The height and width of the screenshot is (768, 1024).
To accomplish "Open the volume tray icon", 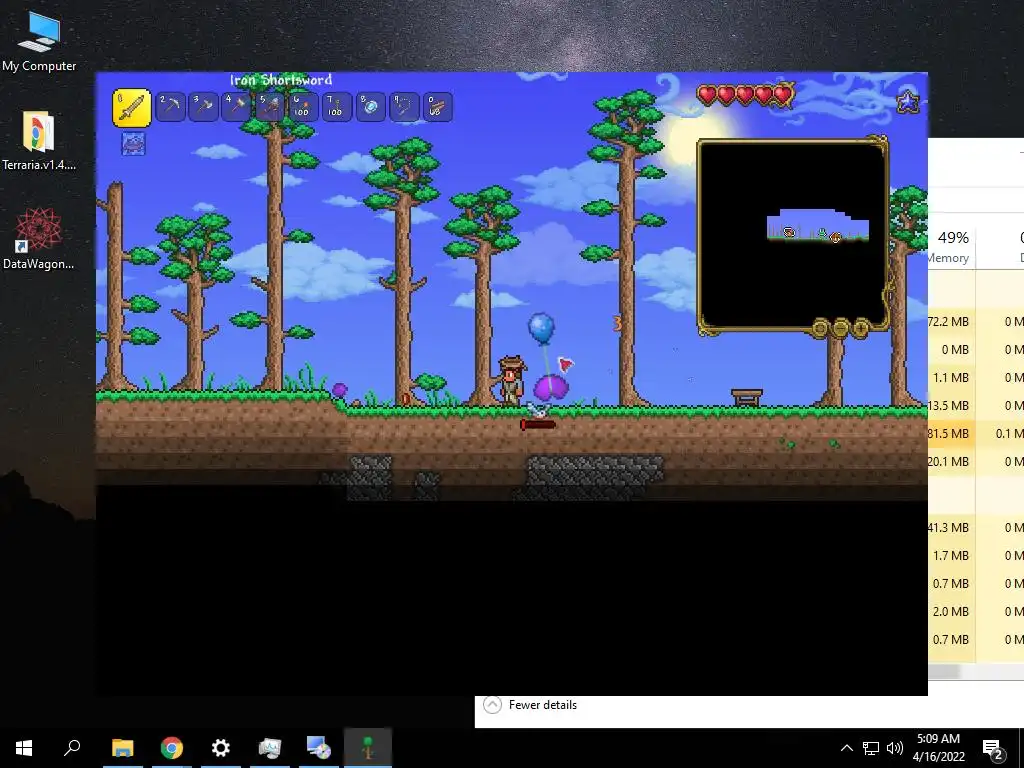I will point(895,748).
